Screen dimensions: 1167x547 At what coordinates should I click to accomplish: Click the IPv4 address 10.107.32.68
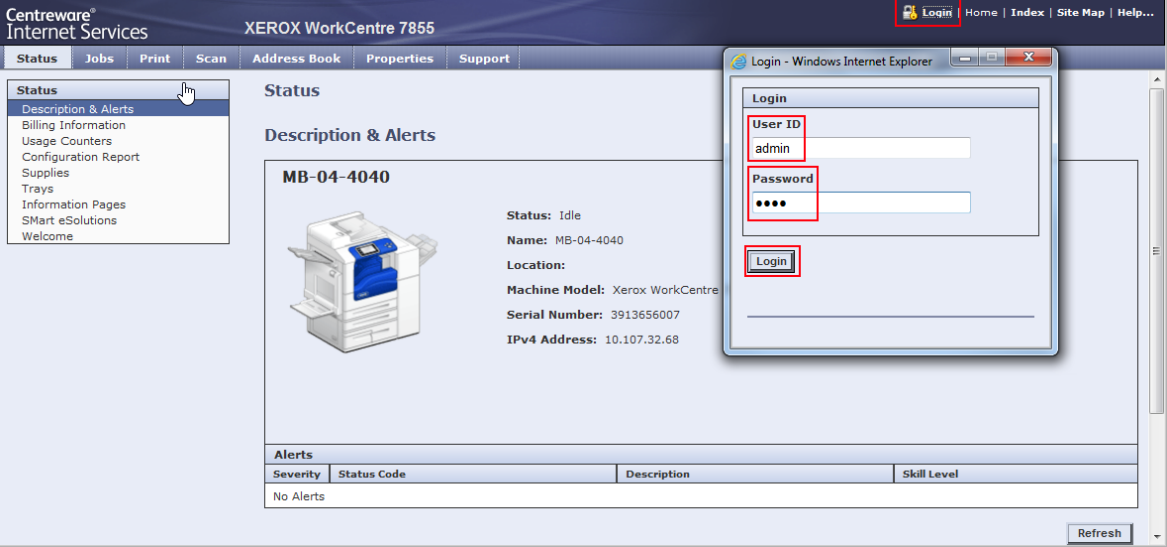point(642,339)
